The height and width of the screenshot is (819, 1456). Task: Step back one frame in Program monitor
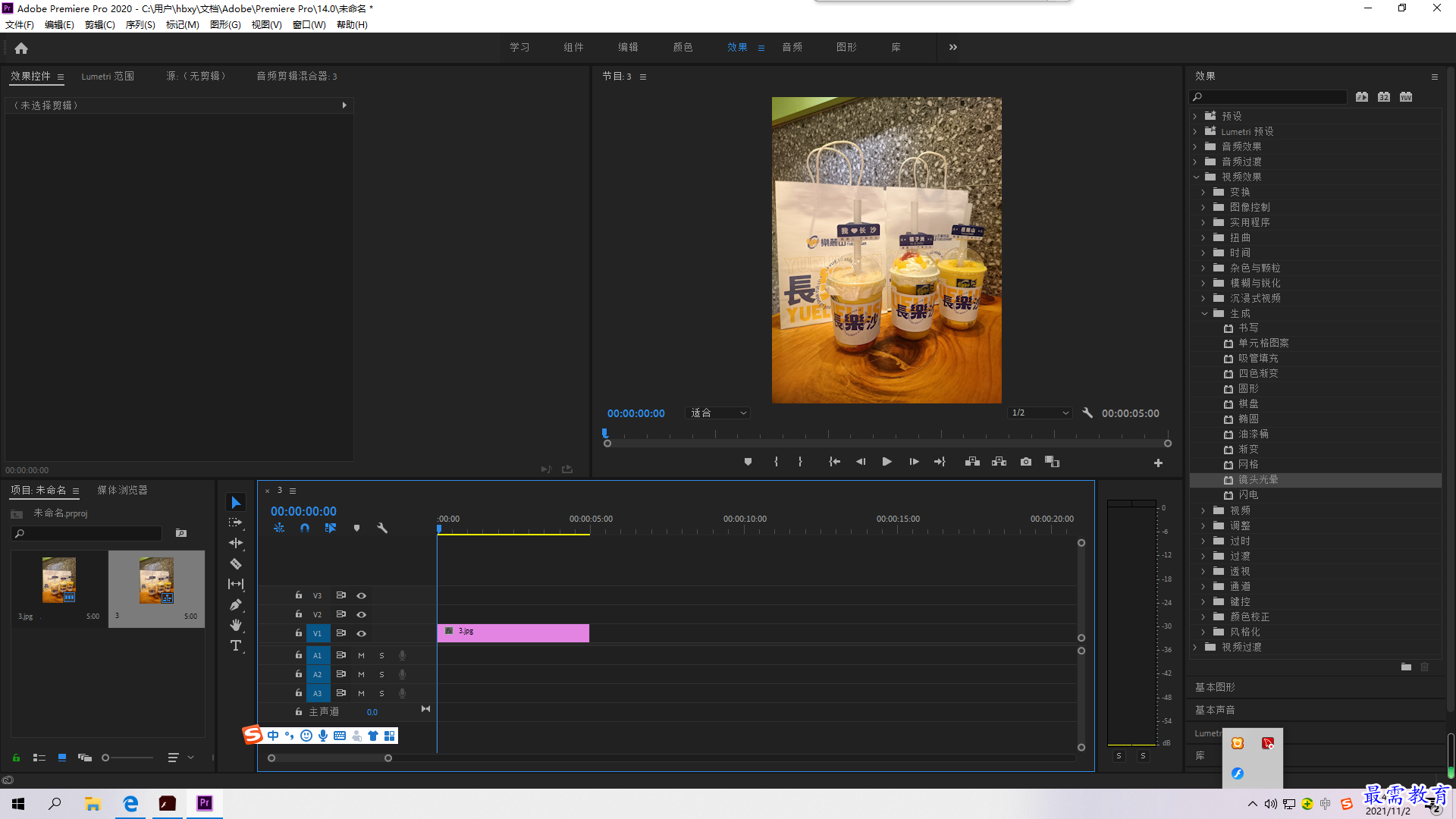coord(861,462)
